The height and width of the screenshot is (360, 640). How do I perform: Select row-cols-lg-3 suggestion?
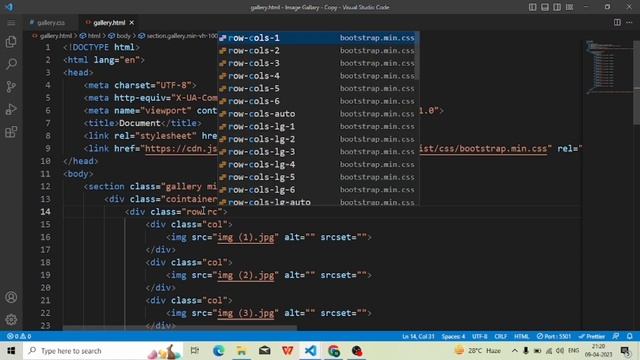tap(318, 152)
